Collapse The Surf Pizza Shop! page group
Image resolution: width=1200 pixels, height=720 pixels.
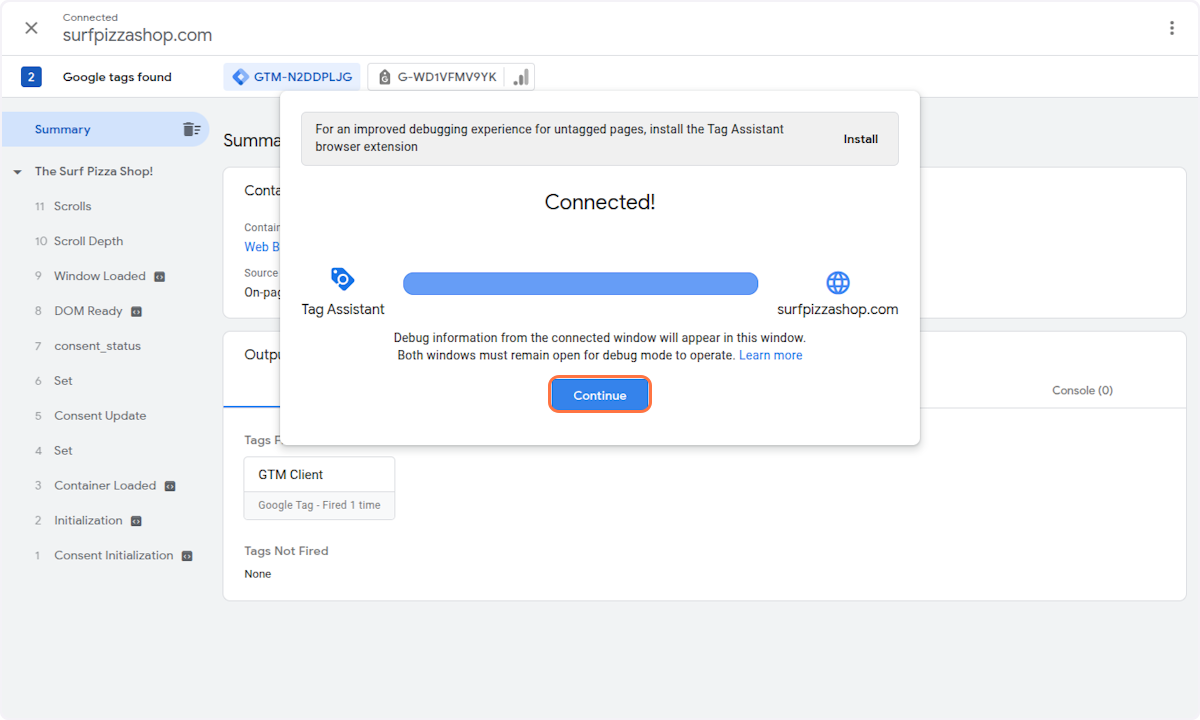(x=17, y=172)
